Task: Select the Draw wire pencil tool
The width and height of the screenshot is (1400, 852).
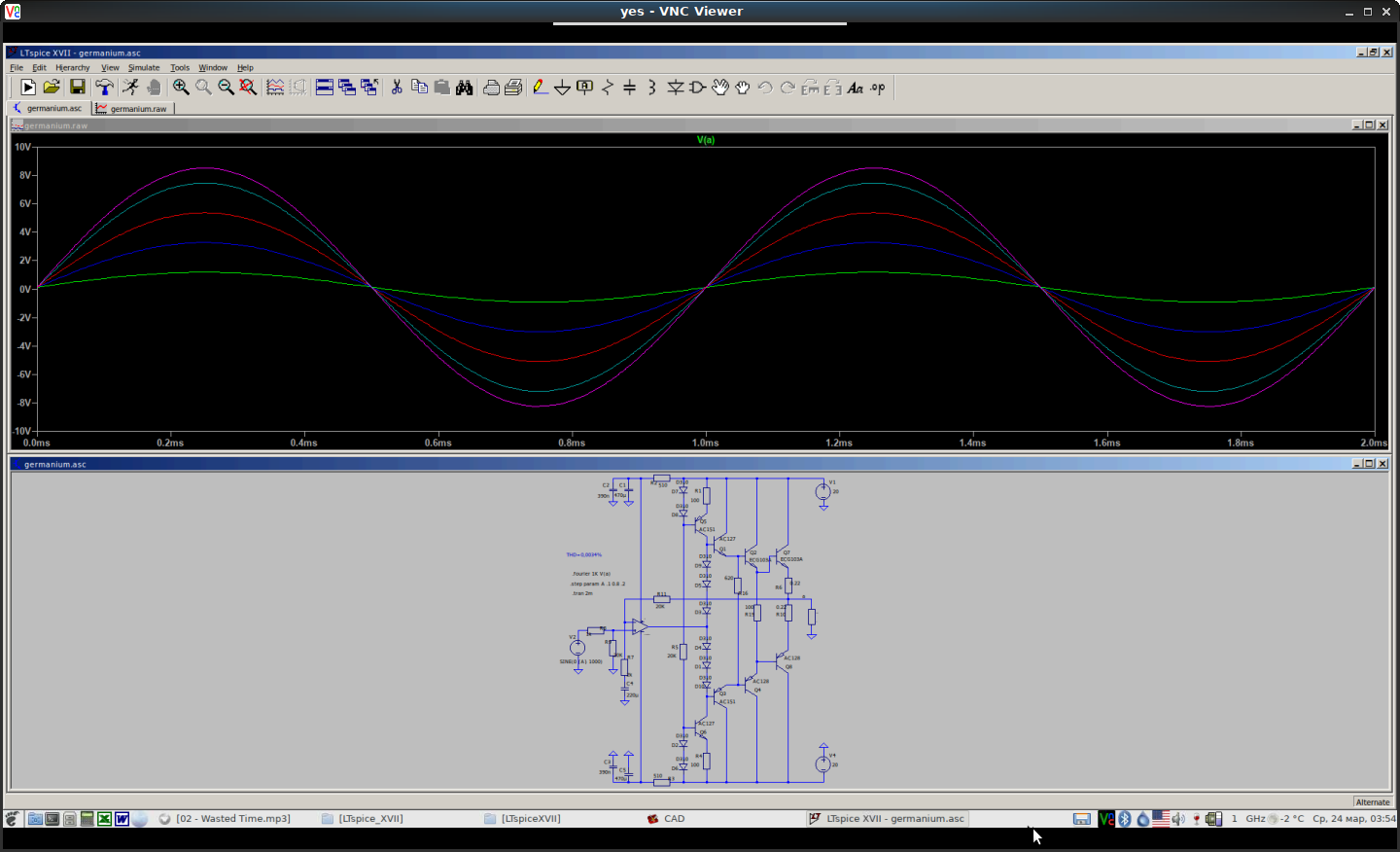Action: coord(540,88)
